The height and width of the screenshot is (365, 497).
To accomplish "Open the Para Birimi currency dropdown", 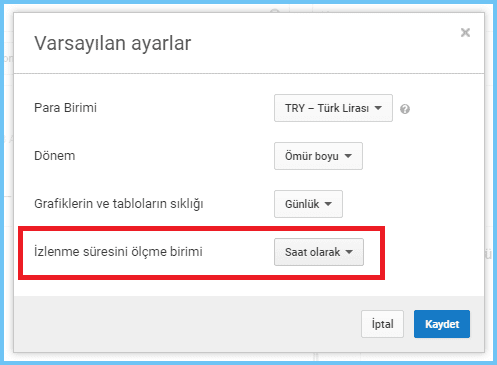I will click(333, 108).
